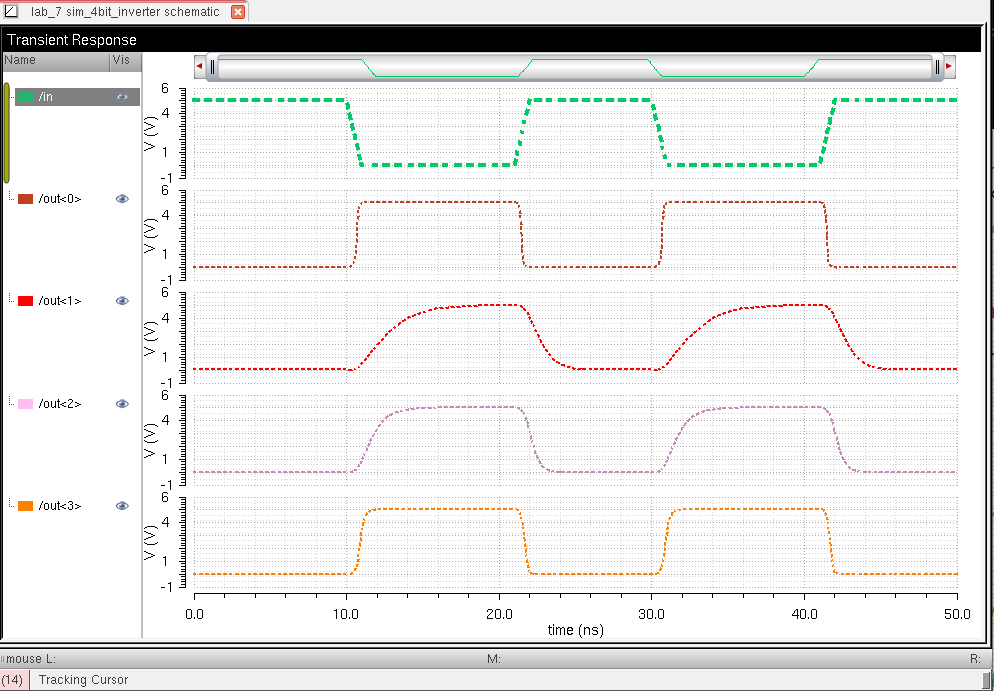Image resolution: width=994 pixels, height=691 pixels.
Task: Toggle visibility of the /in signal
Action: pos(122,97)
